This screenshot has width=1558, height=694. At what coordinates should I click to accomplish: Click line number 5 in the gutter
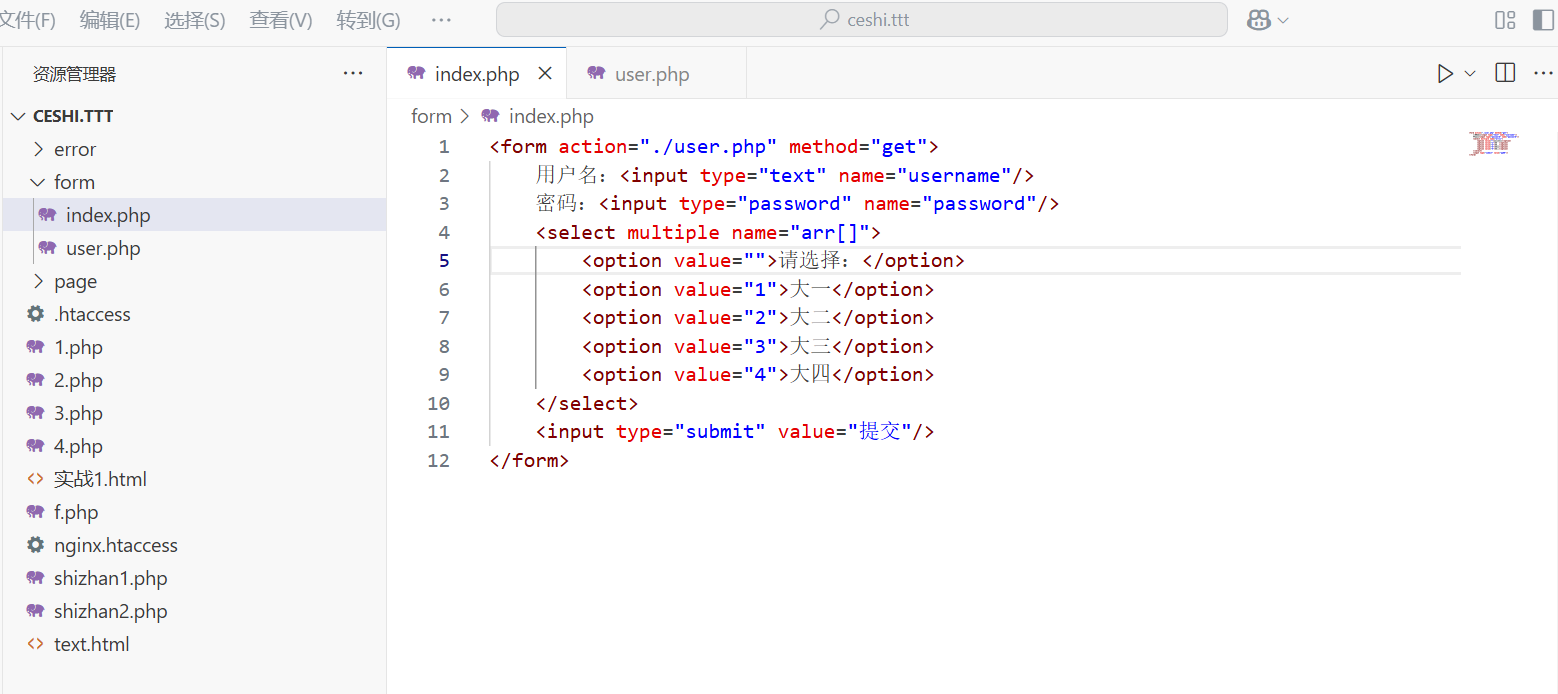point(443,261)
